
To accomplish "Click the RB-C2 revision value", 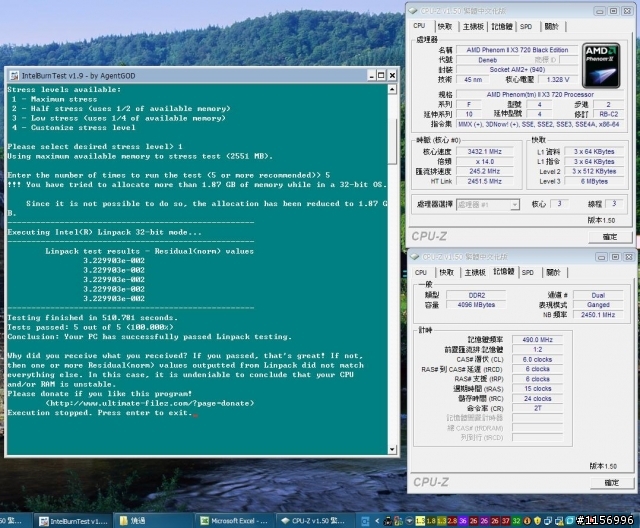I will point(609,114).
